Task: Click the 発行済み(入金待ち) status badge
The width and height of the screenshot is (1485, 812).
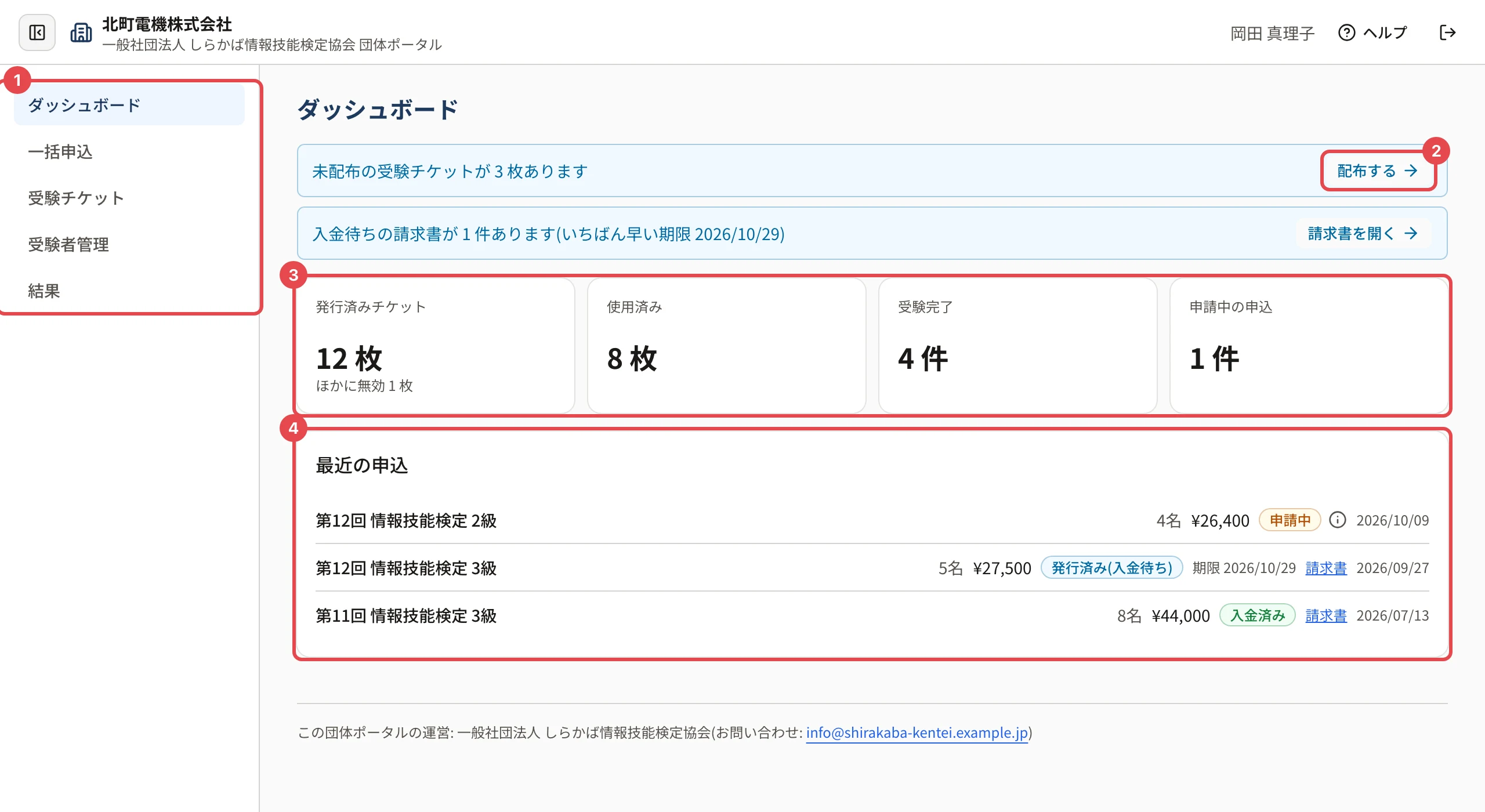Action: [1112, 568]
